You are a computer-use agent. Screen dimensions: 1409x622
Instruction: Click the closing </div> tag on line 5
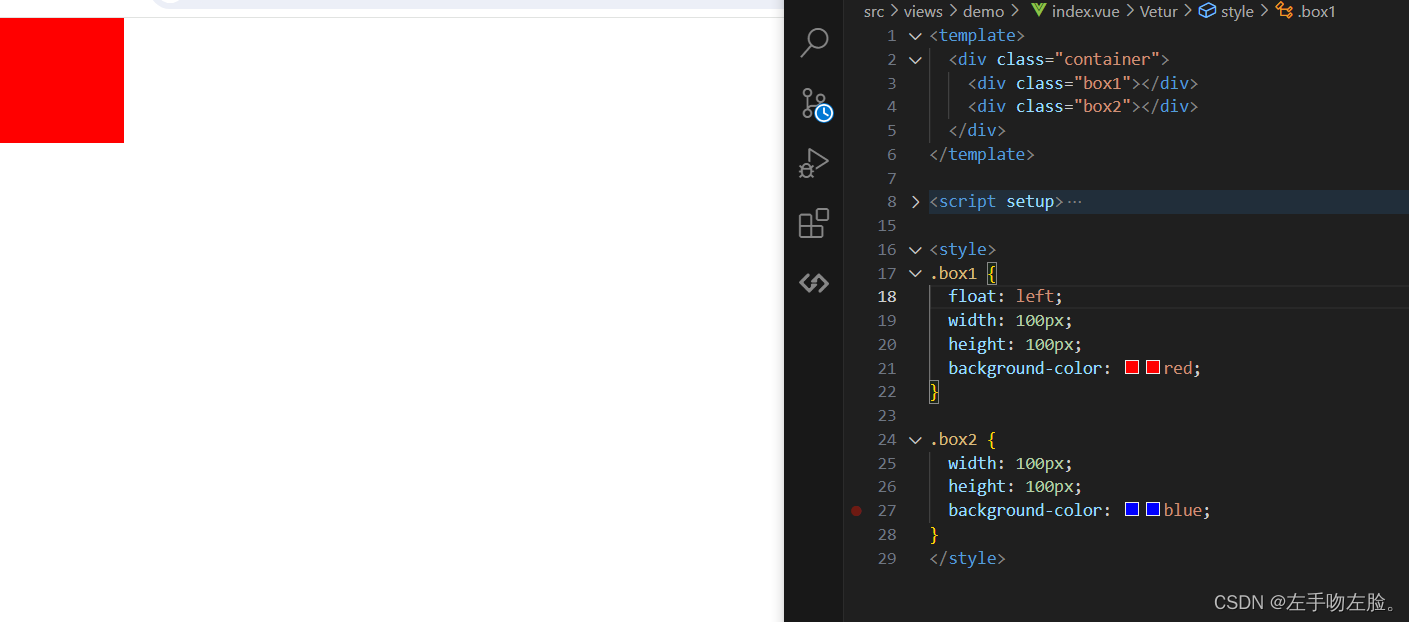(x=977, y=131)
